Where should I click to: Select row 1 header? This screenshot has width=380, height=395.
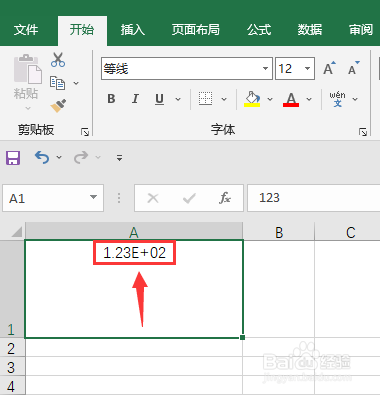[x=12, y=289]
